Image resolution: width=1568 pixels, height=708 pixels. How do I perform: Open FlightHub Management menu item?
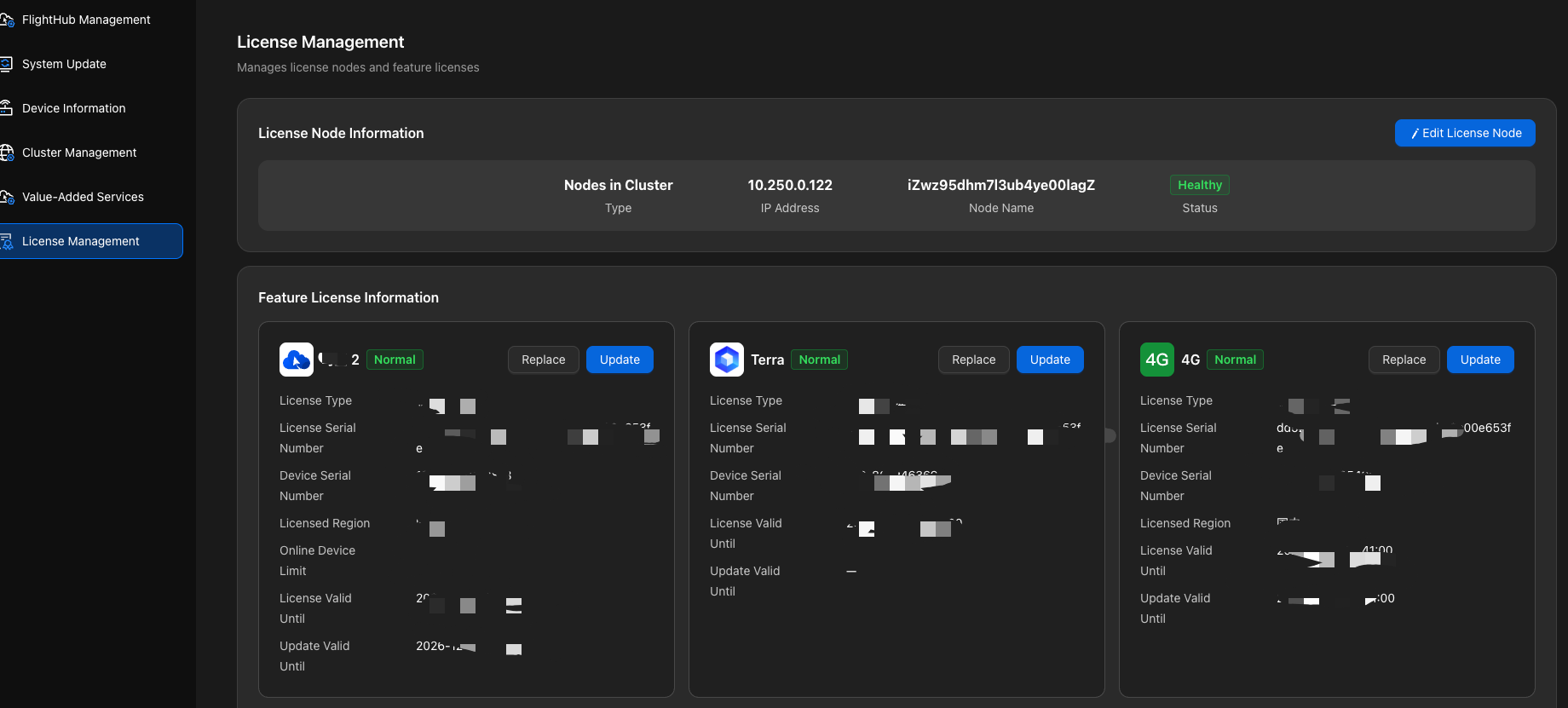(x=86, y=20)
